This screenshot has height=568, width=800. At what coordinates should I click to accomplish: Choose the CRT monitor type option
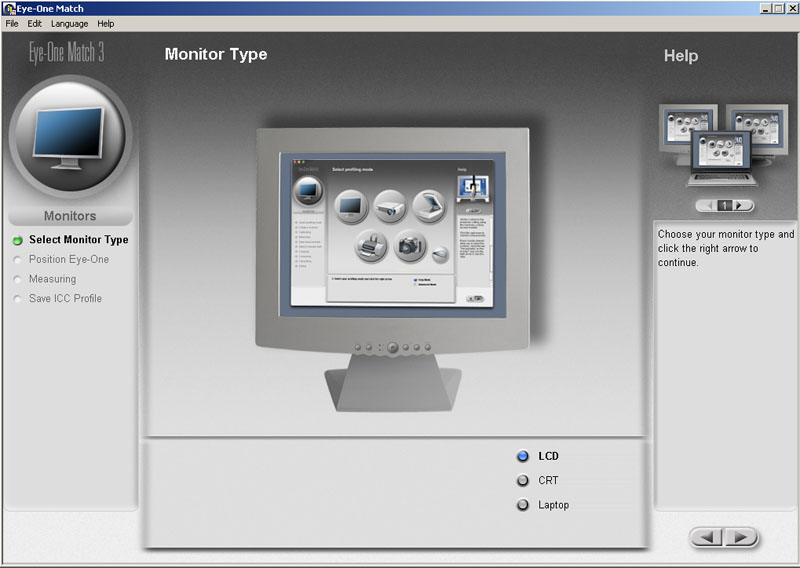[x=522, y=480]
